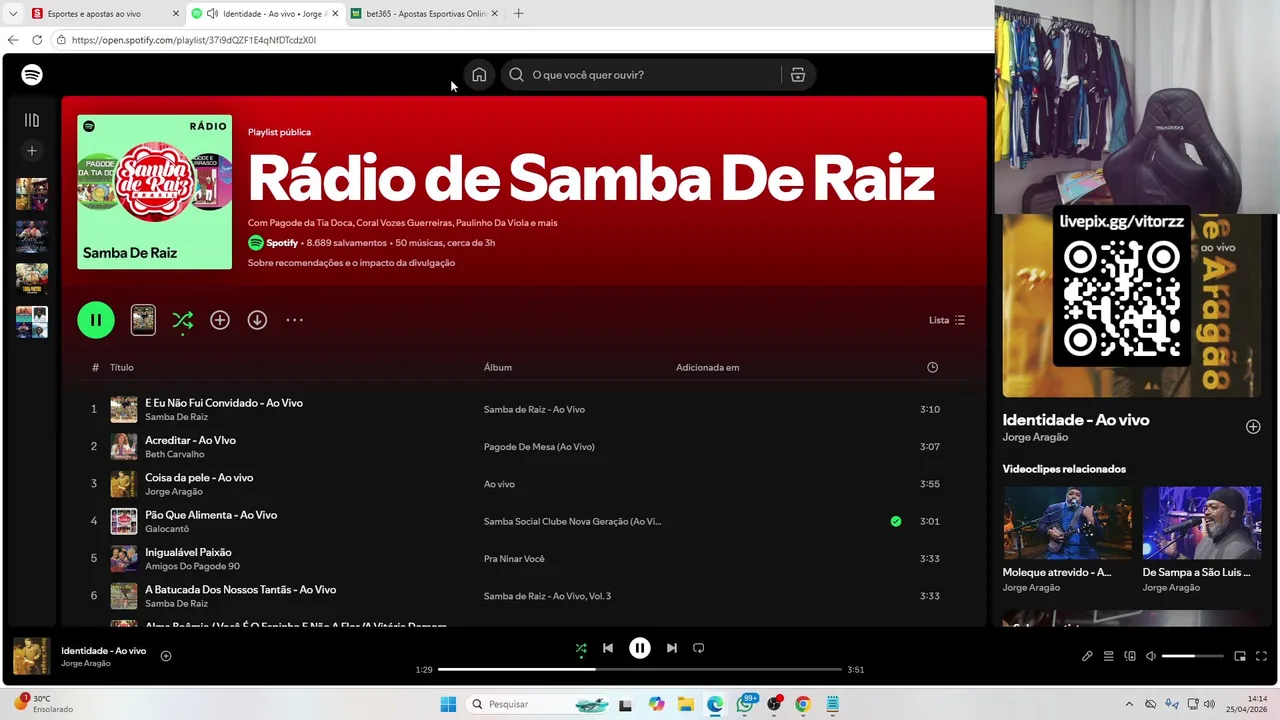This screenshot has height=720, width=1280.
Task: Click the create playlist plus icon in sidebar
Action: pyautogui.click(x=32, y=151)
